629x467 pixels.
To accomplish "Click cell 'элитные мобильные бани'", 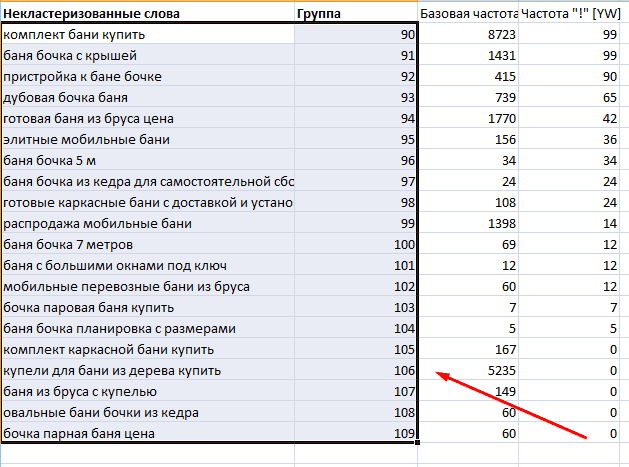I will [148, 139].
